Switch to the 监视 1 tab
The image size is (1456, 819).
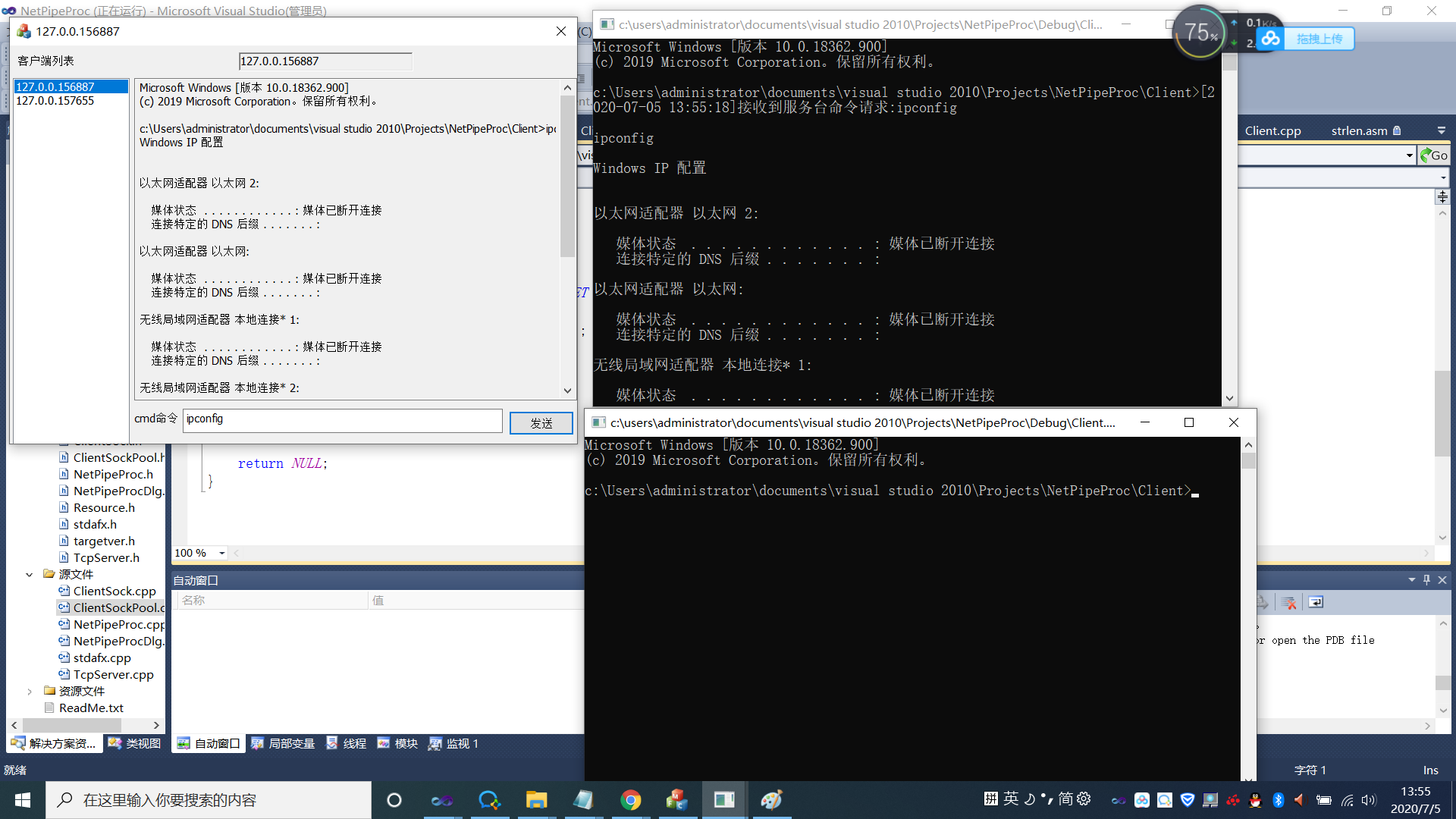tap(453, 744)
